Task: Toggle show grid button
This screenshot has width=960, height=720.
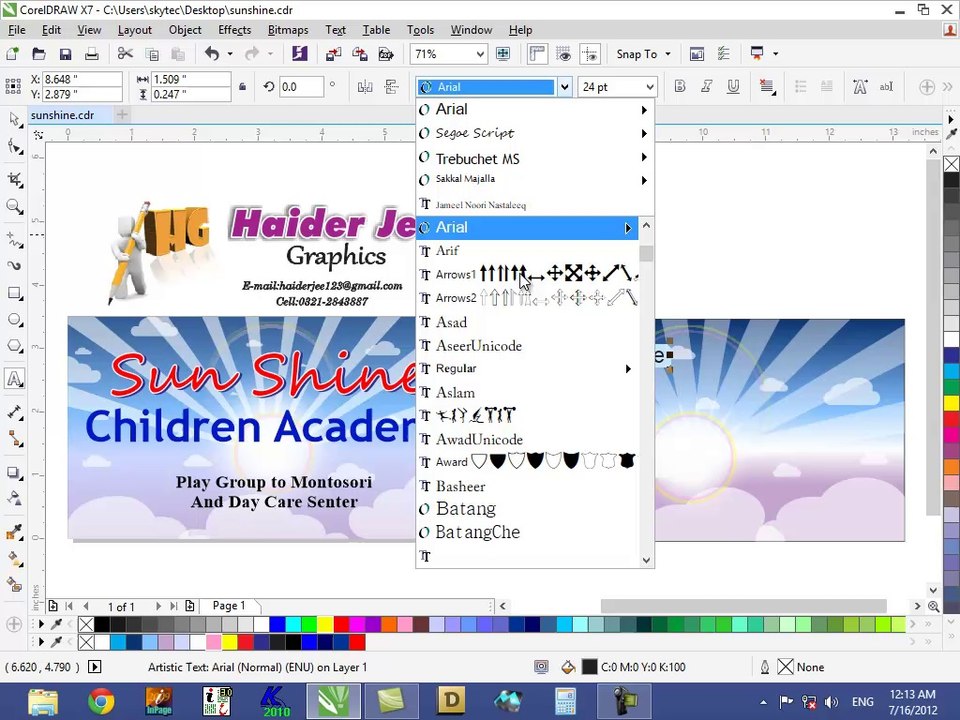Action: [563, 54]
